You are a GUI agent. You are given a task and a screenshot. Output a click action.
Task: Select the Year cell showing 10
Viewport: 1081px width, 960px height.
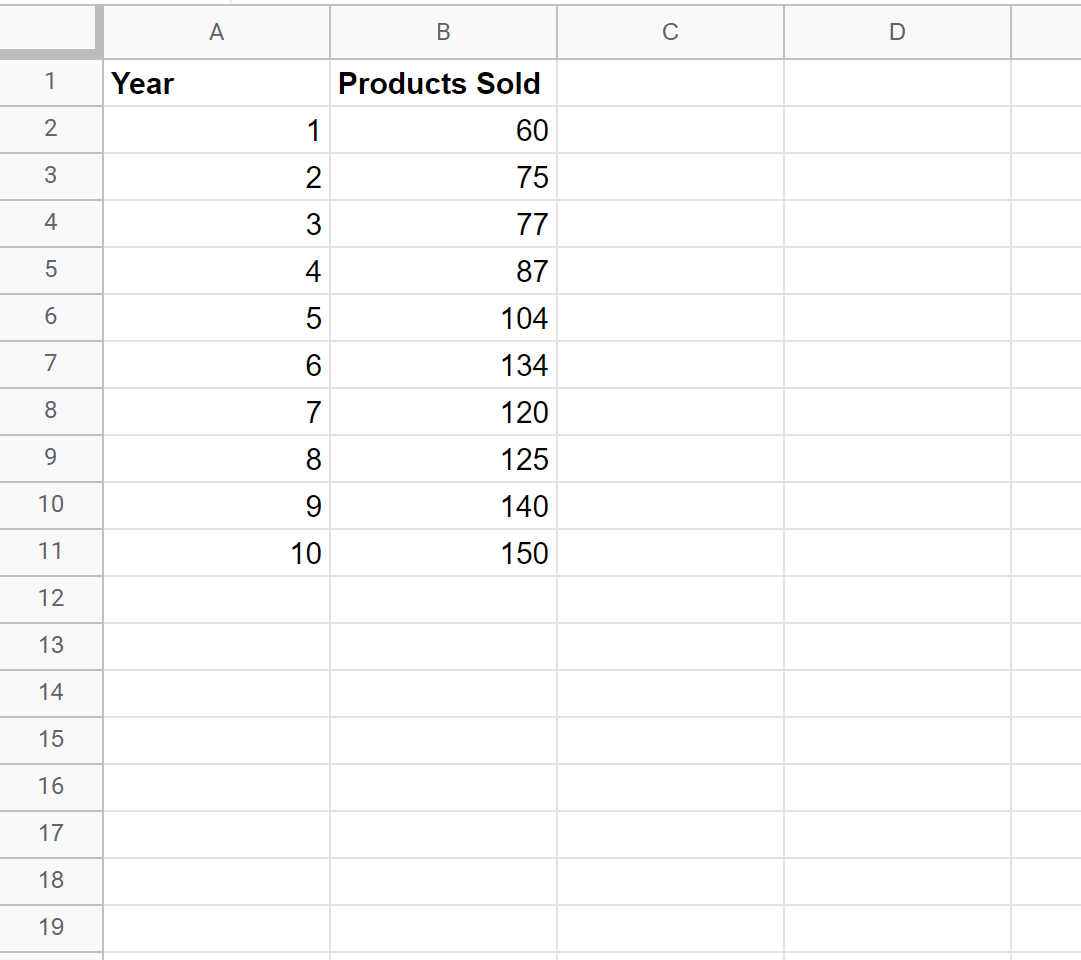(x=216, y=553)
